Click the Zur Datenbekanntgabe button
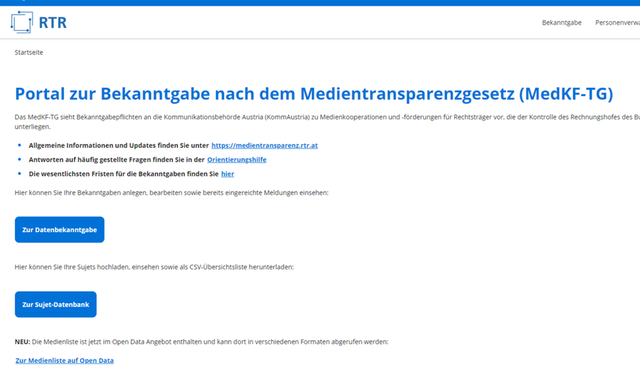Viewport: 640px width, 371px height. click(60, 229)
